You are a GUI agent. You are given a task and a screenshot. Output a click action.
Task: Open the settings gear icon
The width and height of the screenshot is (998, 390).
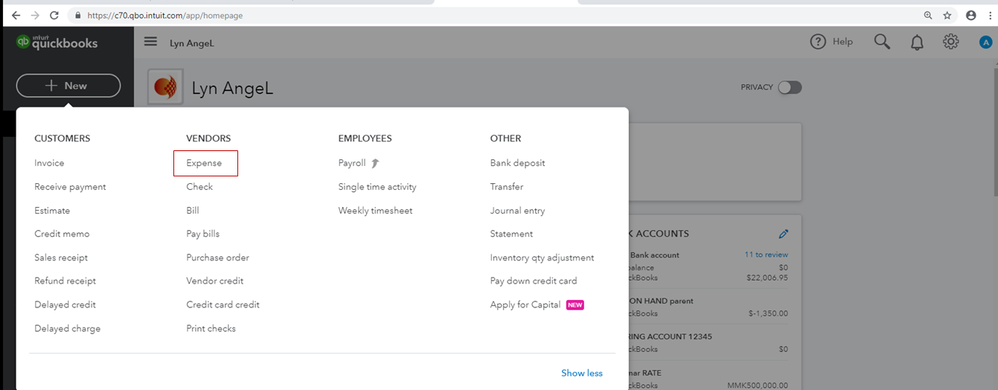[951, 42]
